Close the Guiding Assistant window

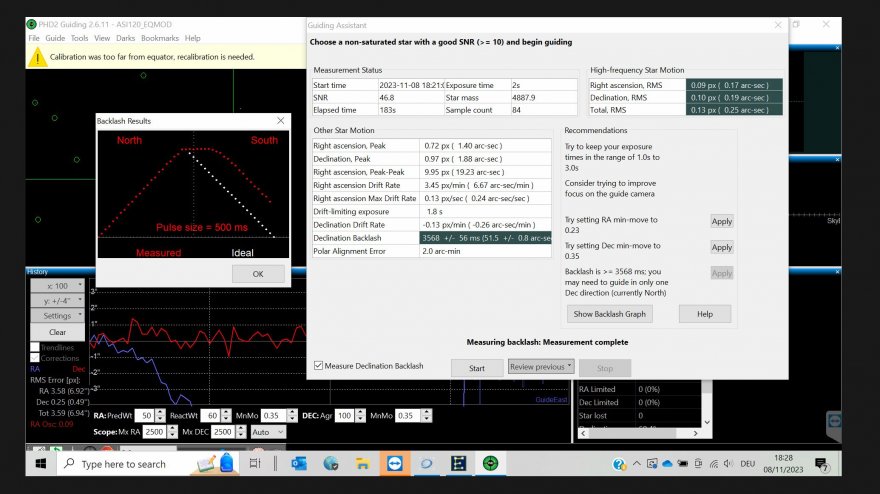click(778, 25)
